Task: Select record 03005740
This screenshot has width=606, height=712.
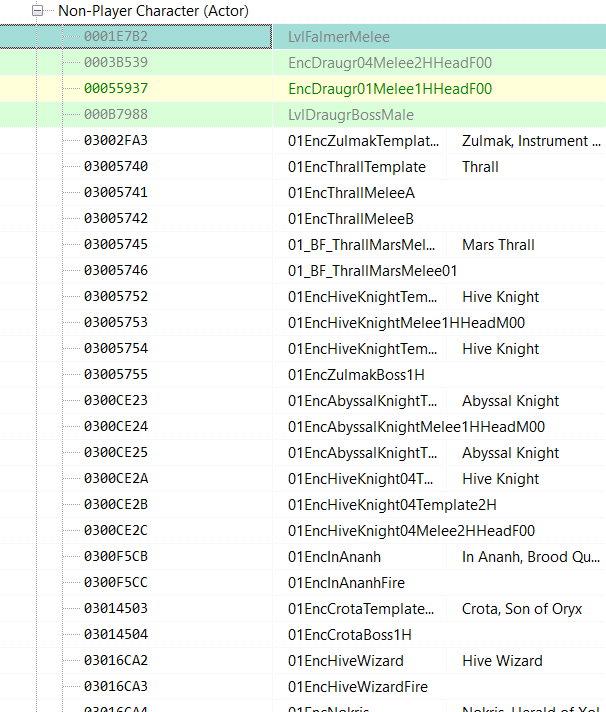Action: click(116, 166)
